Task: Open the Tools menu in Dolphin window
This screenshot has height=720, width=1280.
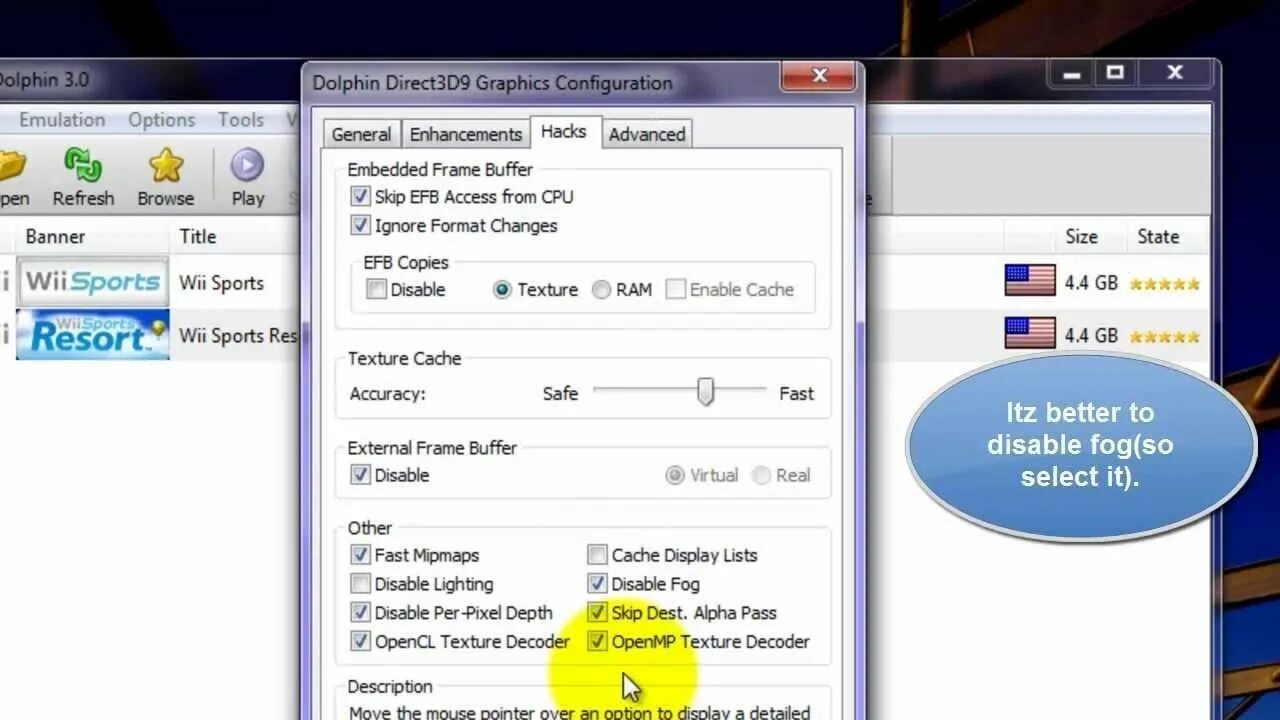Action: coord(241,120)
